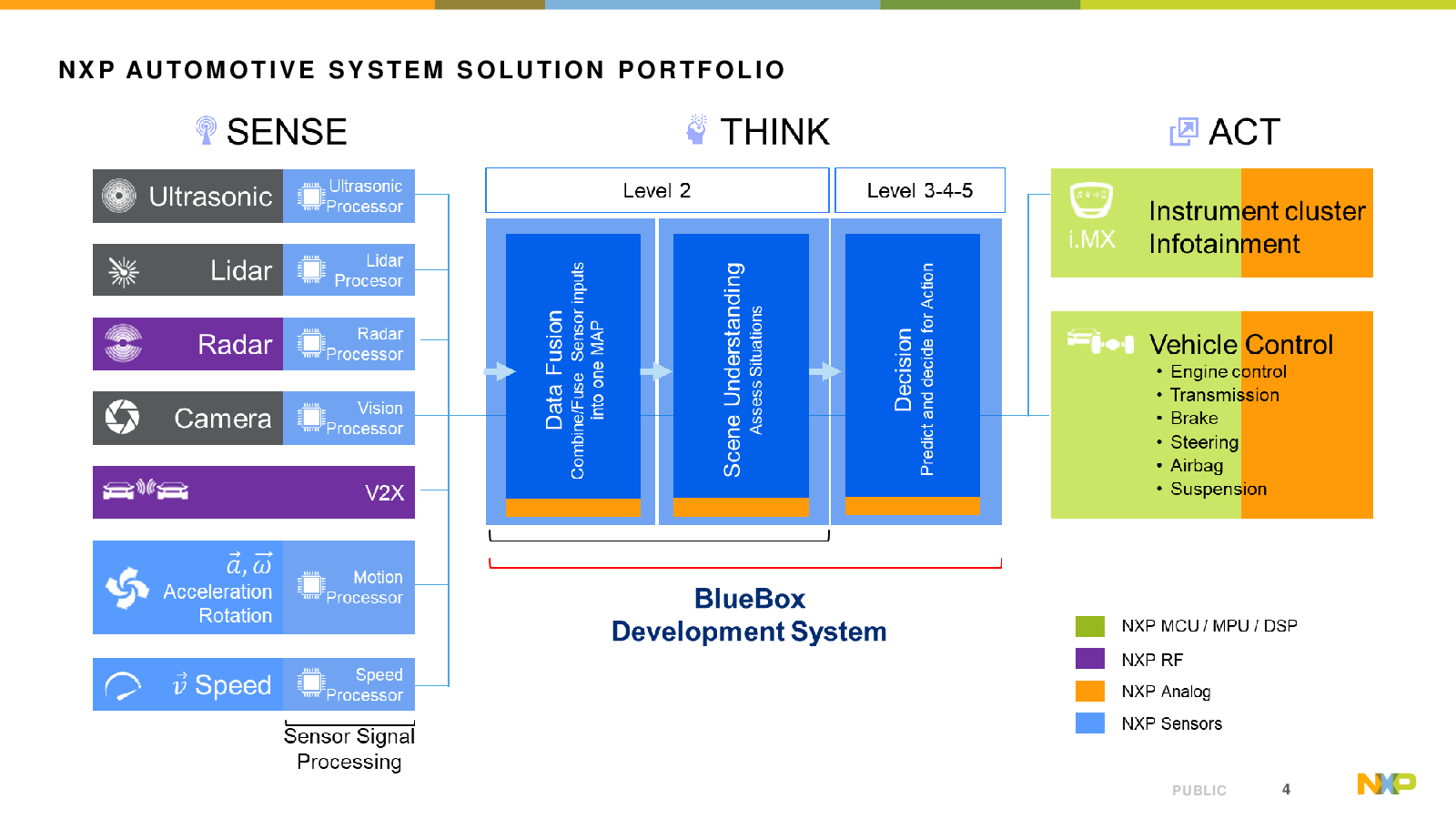Image resolution: width=1456 pixels, height=819 pixels.
Task: Click the orange NXP Analog swatch
Action: (x=1090, y=691)
